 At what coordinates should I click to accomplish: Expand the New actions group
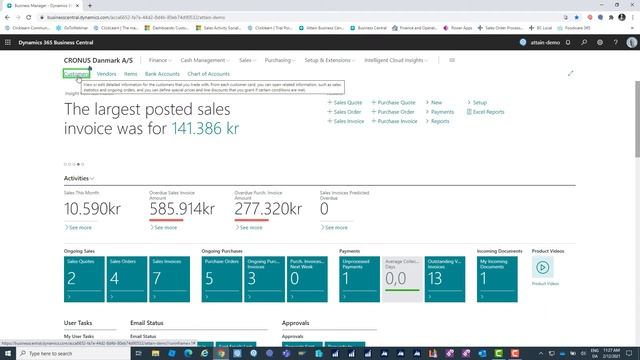pyautogui.click(x=433, y=102)
